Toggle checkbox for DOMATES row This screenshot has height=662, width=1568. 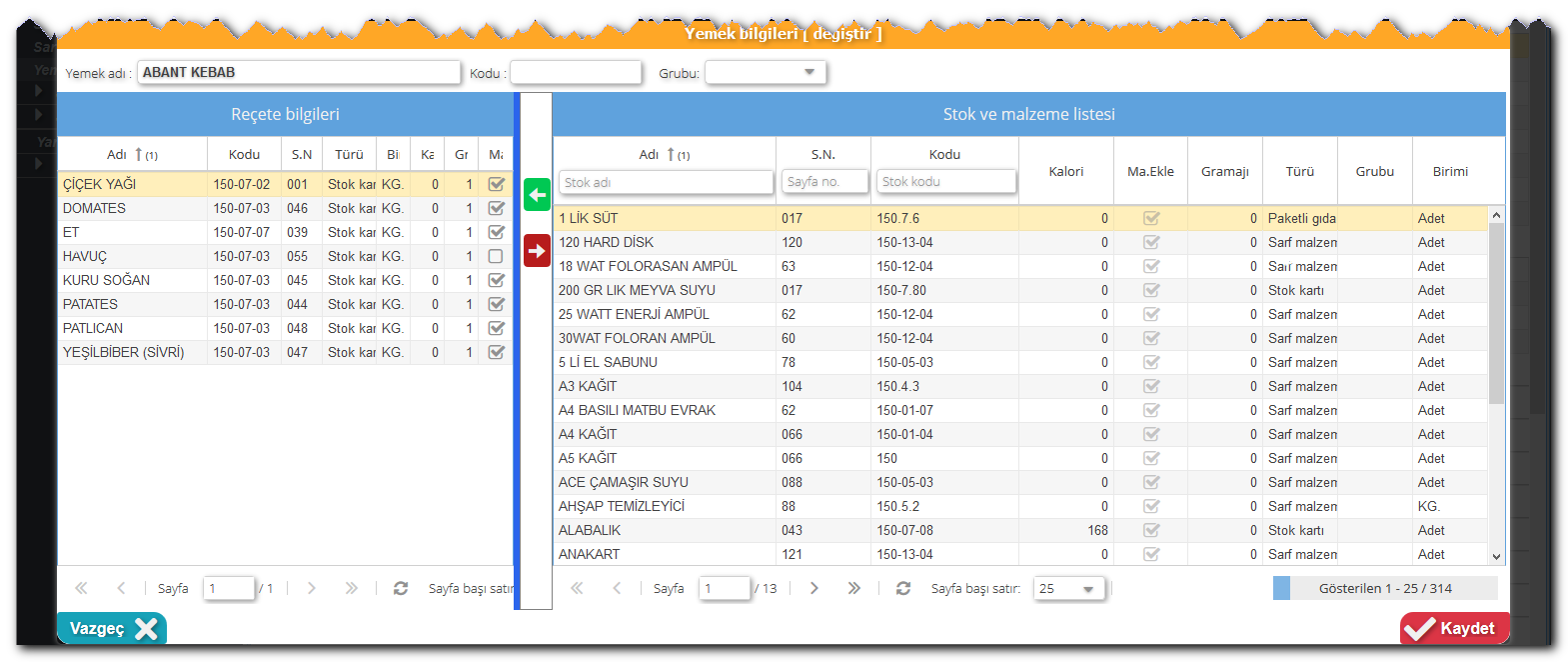pyautogui.click(x=496, y=208)
